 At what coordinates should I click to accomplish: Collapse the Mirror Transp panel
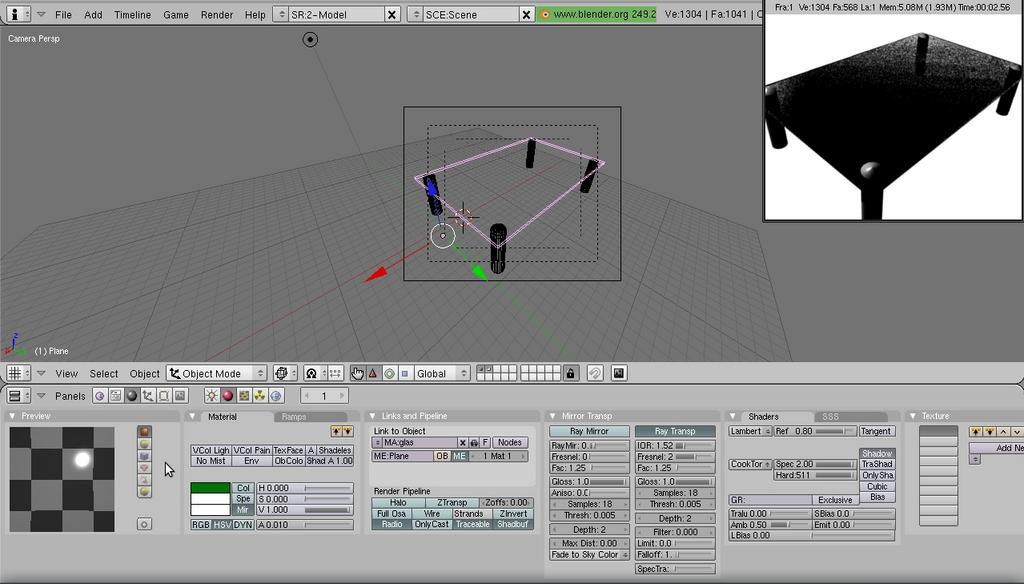(x=552, y=416)
